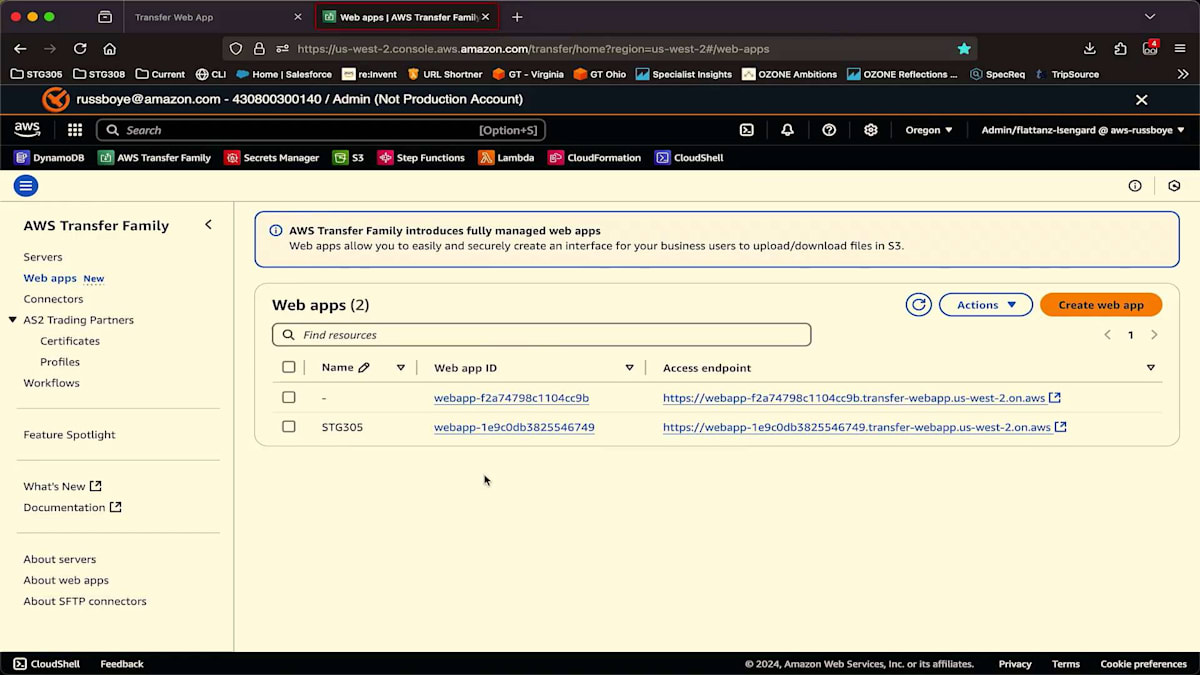Click the Find resources search field
The height and width of the screenshot is (675, 1200).
click(x=541, y=335)
